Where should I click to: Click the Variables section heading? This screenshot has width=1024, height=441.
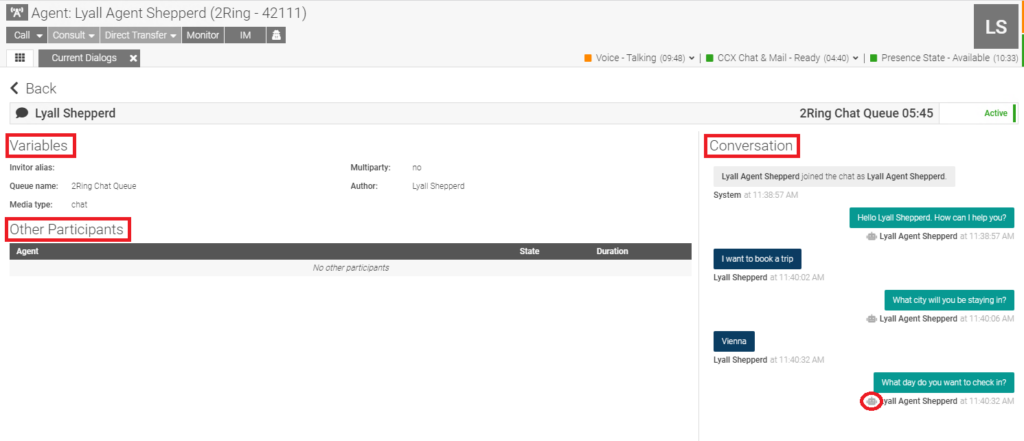point(39,146)
